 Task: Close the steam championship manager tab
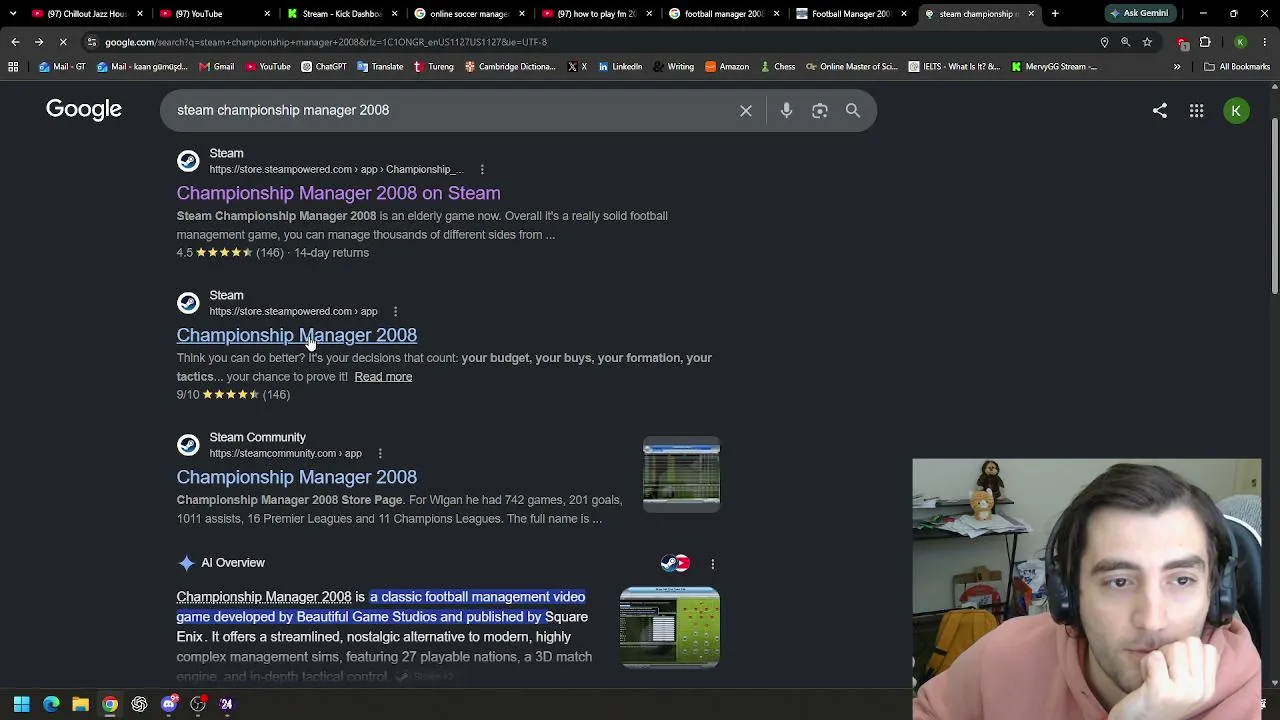point(1031,14)
